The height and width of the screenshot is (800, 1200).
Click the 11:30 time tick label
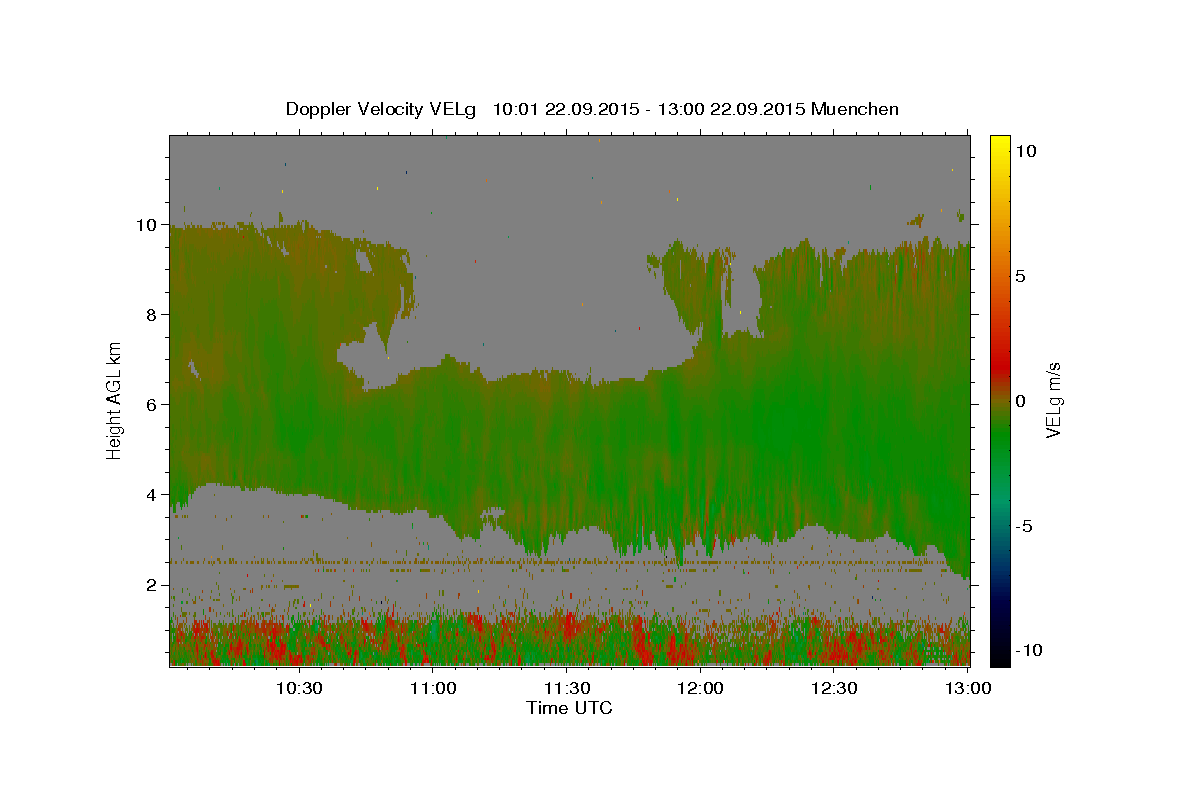pyautogui.click(x=568, y=689)
